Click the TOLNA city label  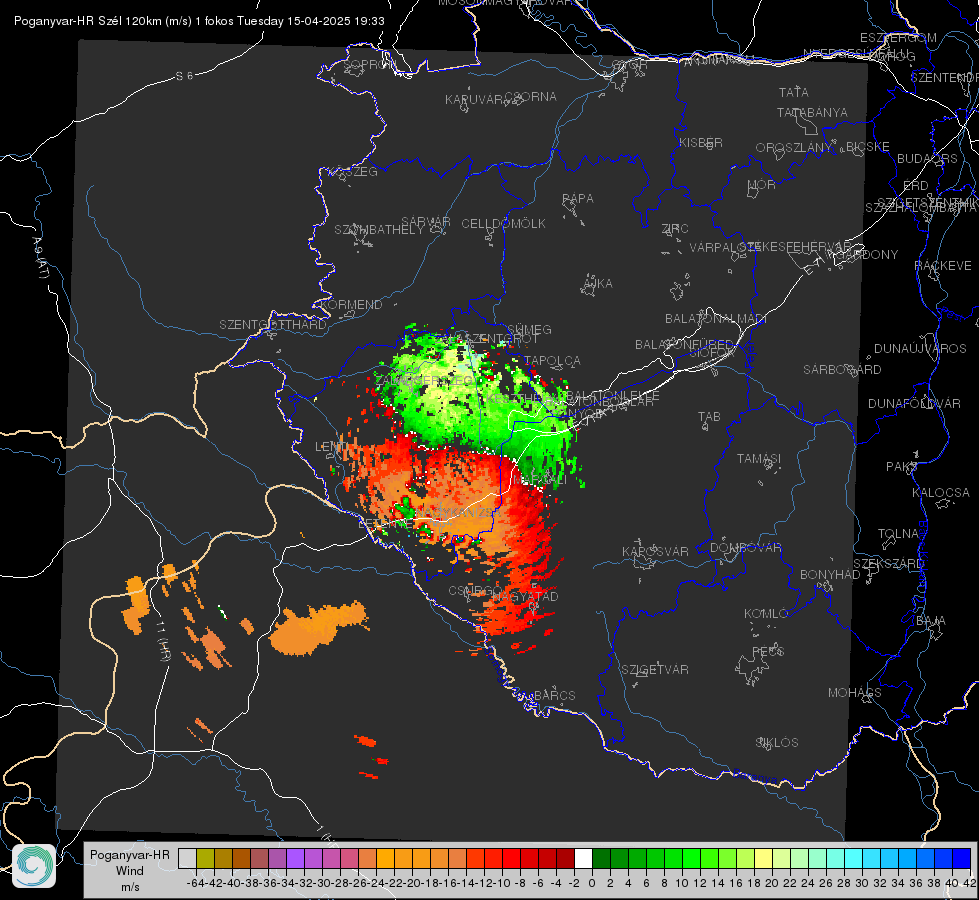pyautogui.click(x=899, y=534)
